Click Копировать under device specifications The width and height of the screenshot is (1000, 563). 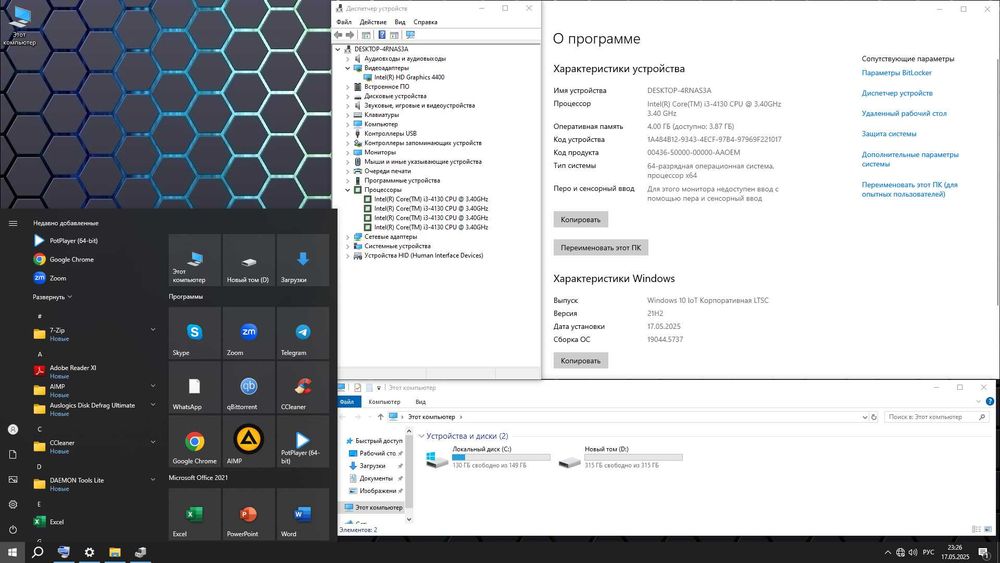580,220
